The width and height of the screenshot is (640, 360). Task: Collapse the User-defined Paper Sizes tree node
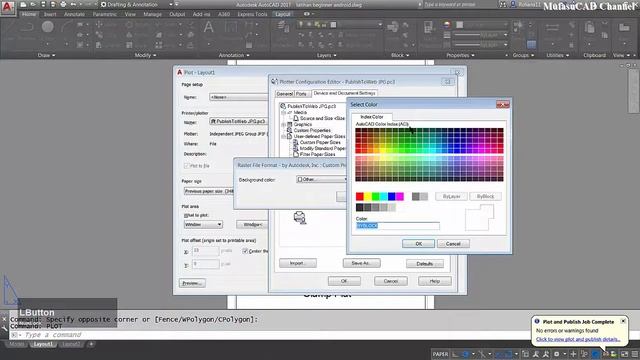283,136
